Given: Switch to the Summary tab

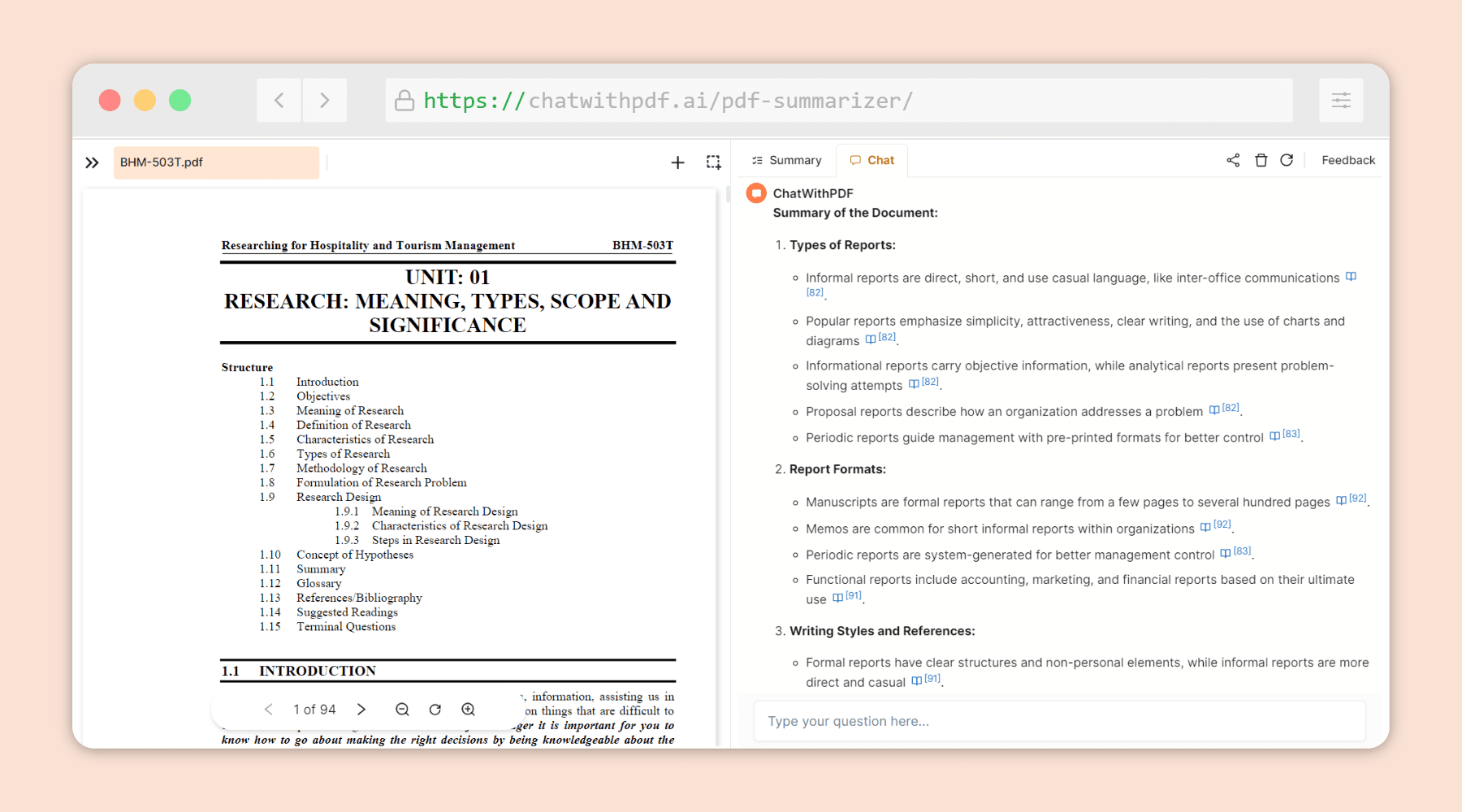Looking at the screenshot, I should [785, 160].
